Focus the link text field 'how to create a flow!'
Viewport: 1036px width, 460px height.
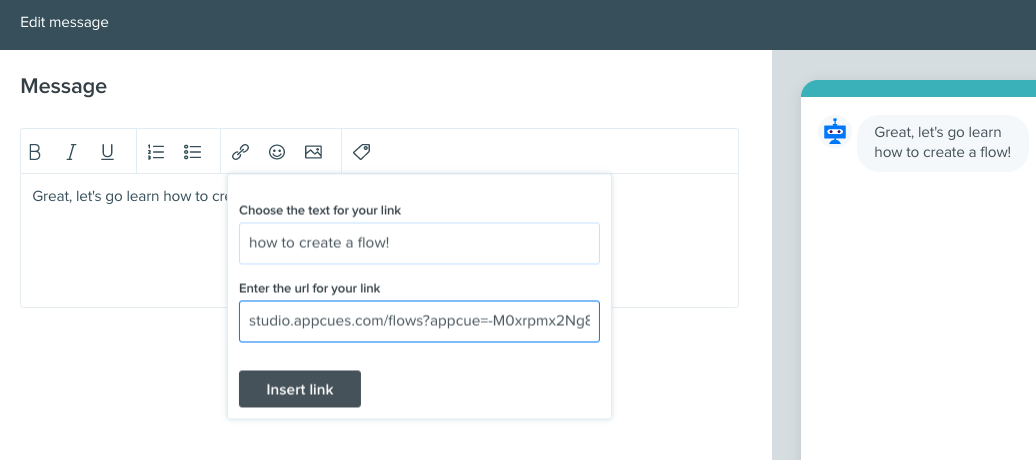pyautogui.click(x=420, y=243)
